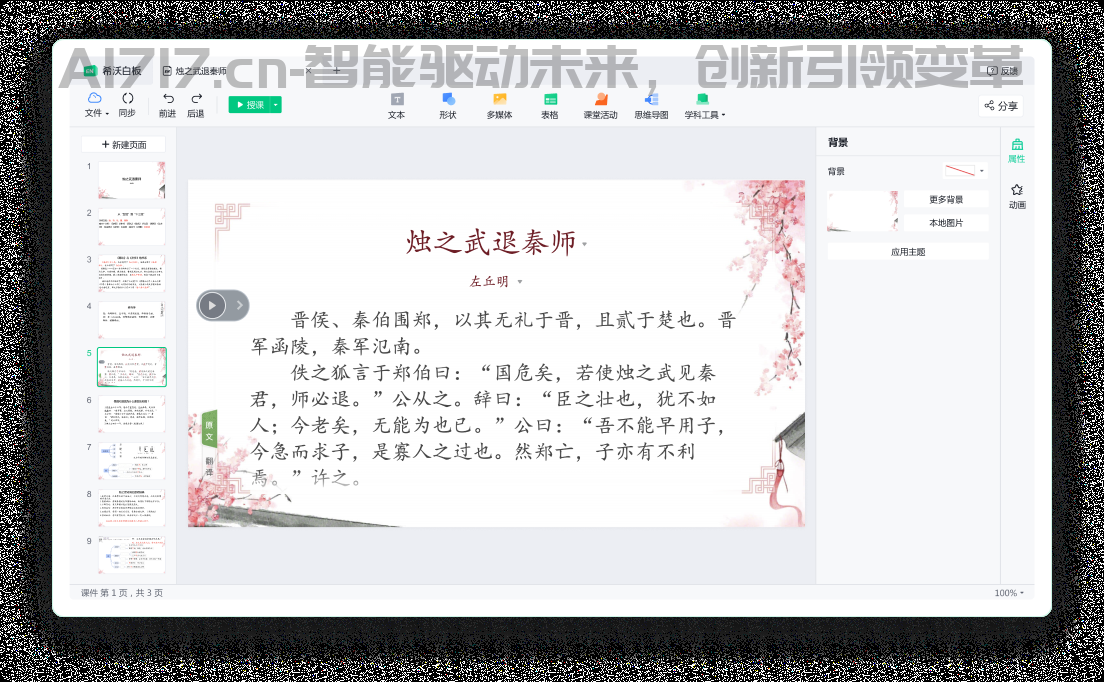The image size is (1104, 682).
Task: Expand the 学科工具 subject tools menu
Action: coord(704,106)
